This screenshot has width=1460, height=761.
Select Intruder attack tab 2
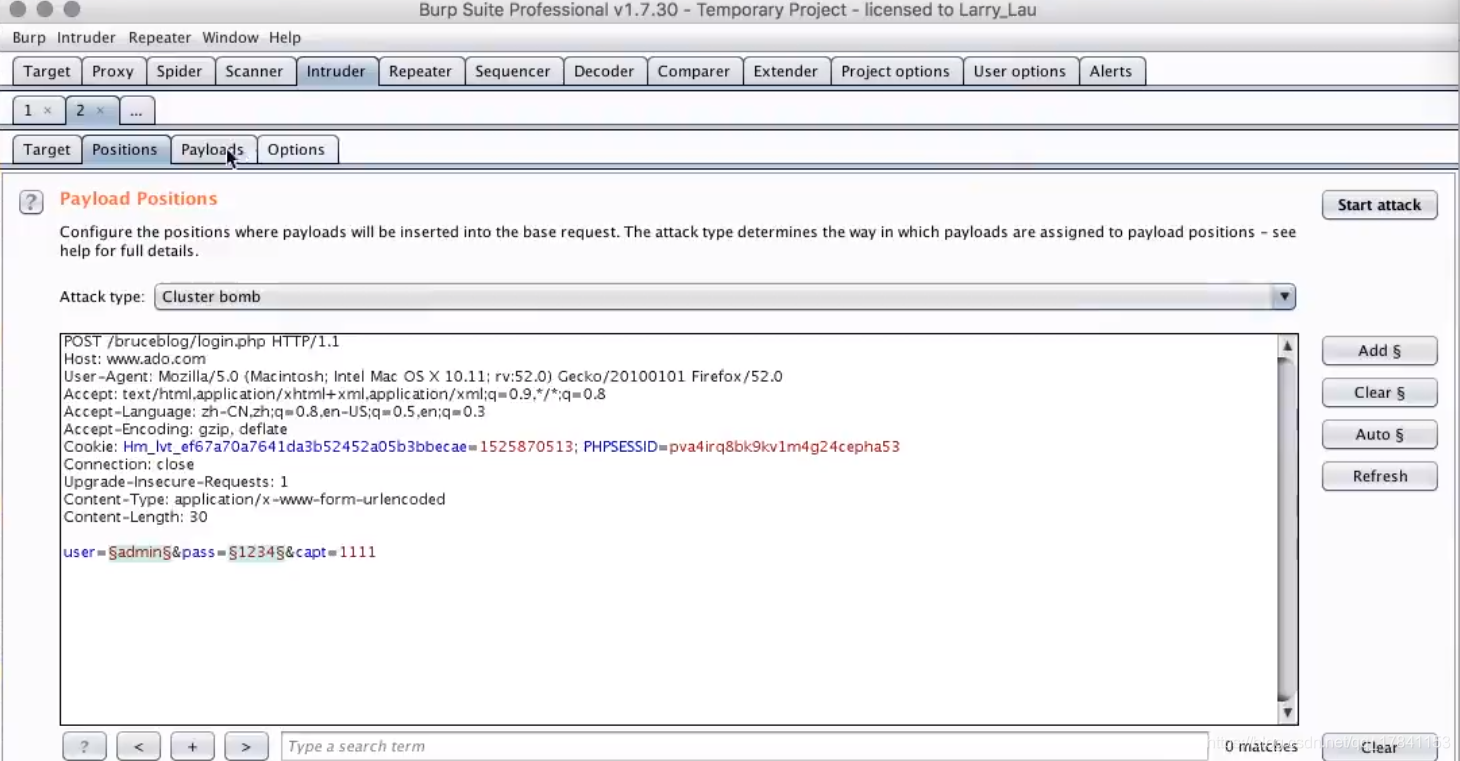pyautogui.click(x=81, y=111)
